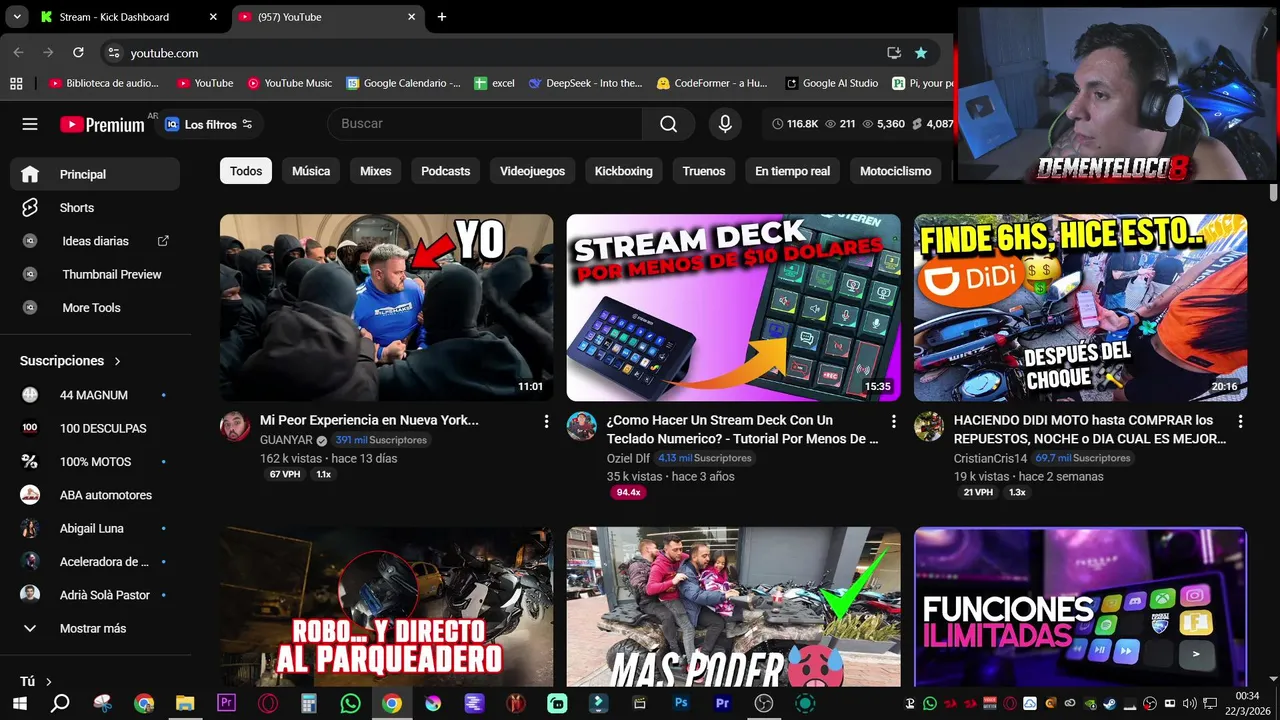Open YouTube Music bookmark
1280x720 pixels.
(x=290, y=83)
